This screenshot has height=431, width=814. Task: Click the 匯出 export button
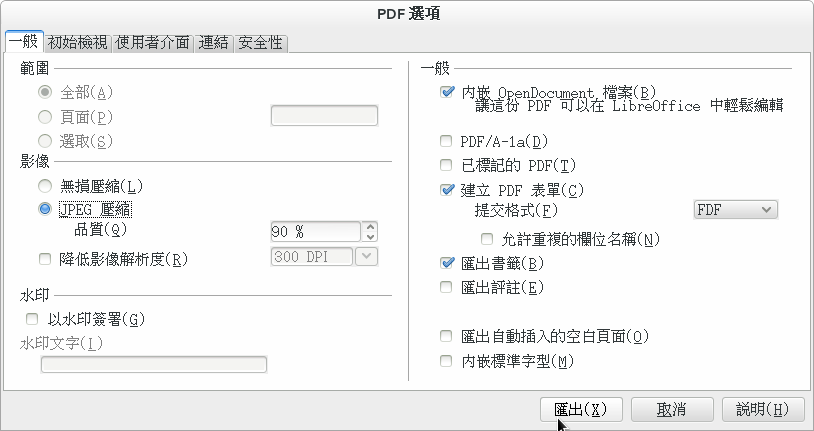point(581,410)
